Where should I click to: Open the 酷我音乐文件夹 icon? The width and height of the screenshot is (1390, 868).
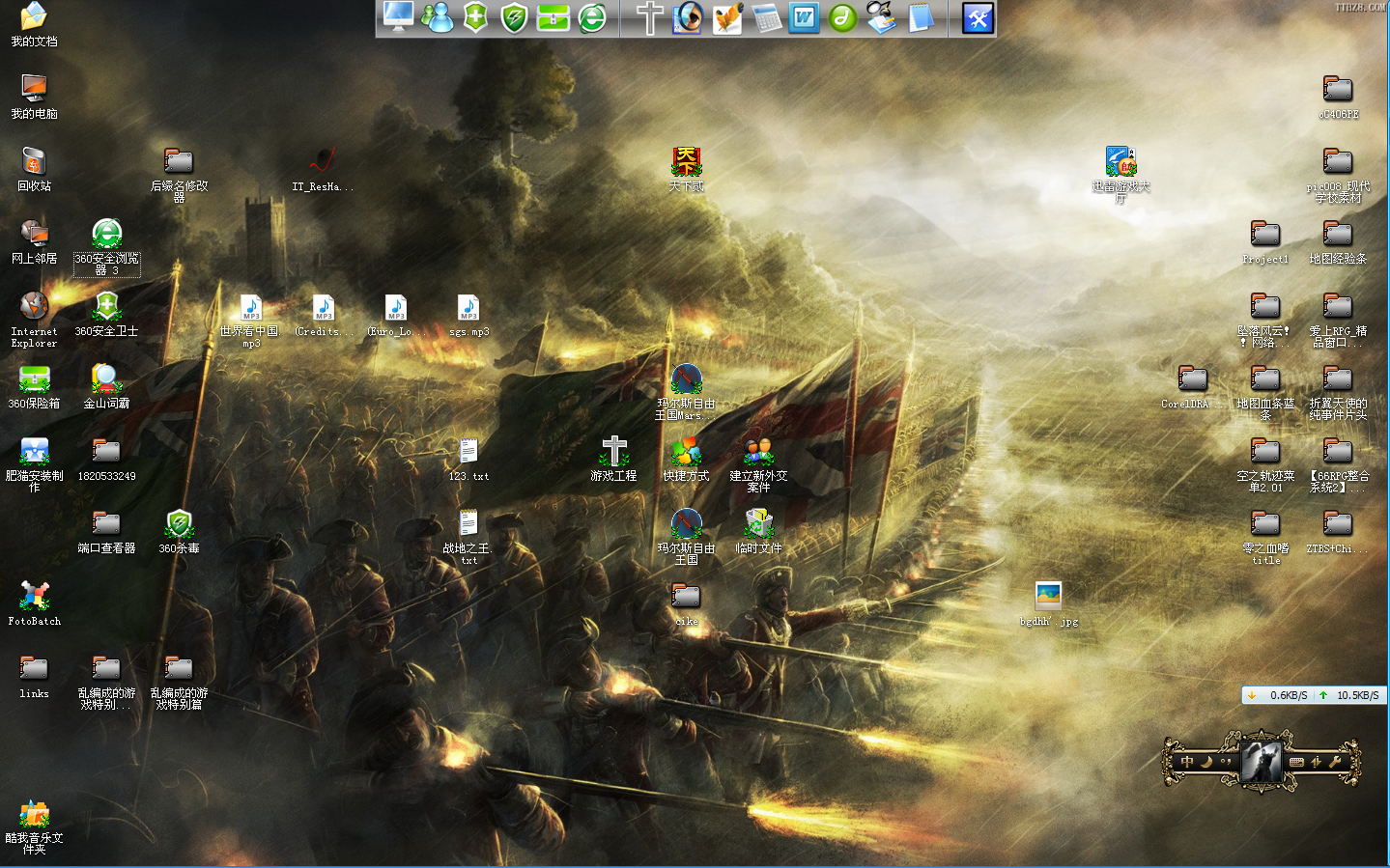coord(34,826)
